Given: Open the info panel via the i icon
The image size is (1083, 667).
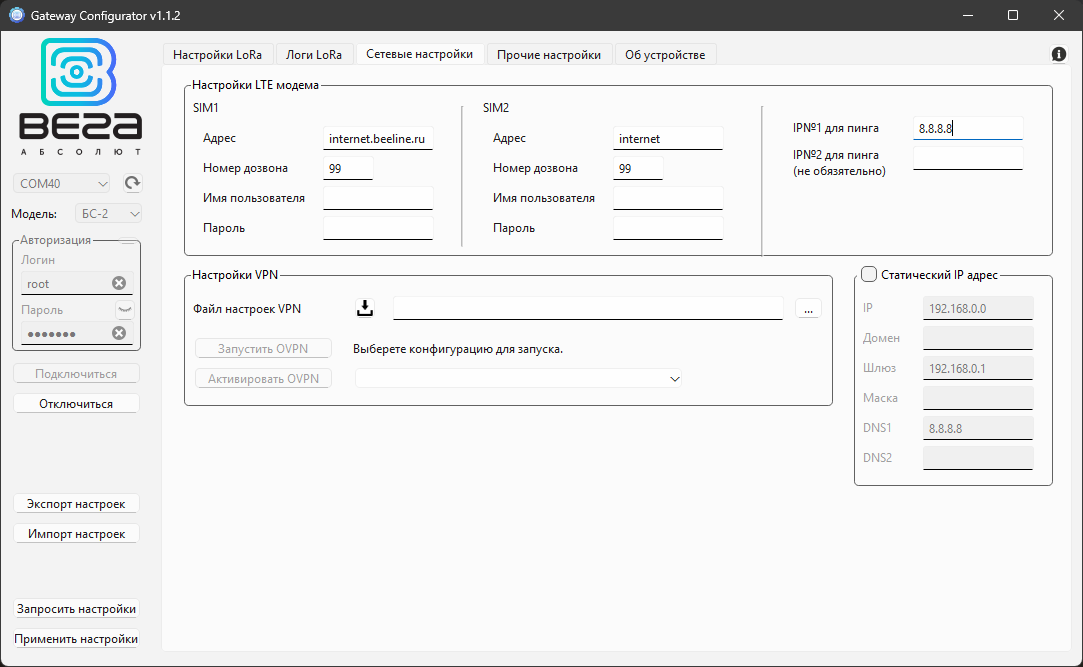Looking at the screenshot, I should [x=1058, y=54].
